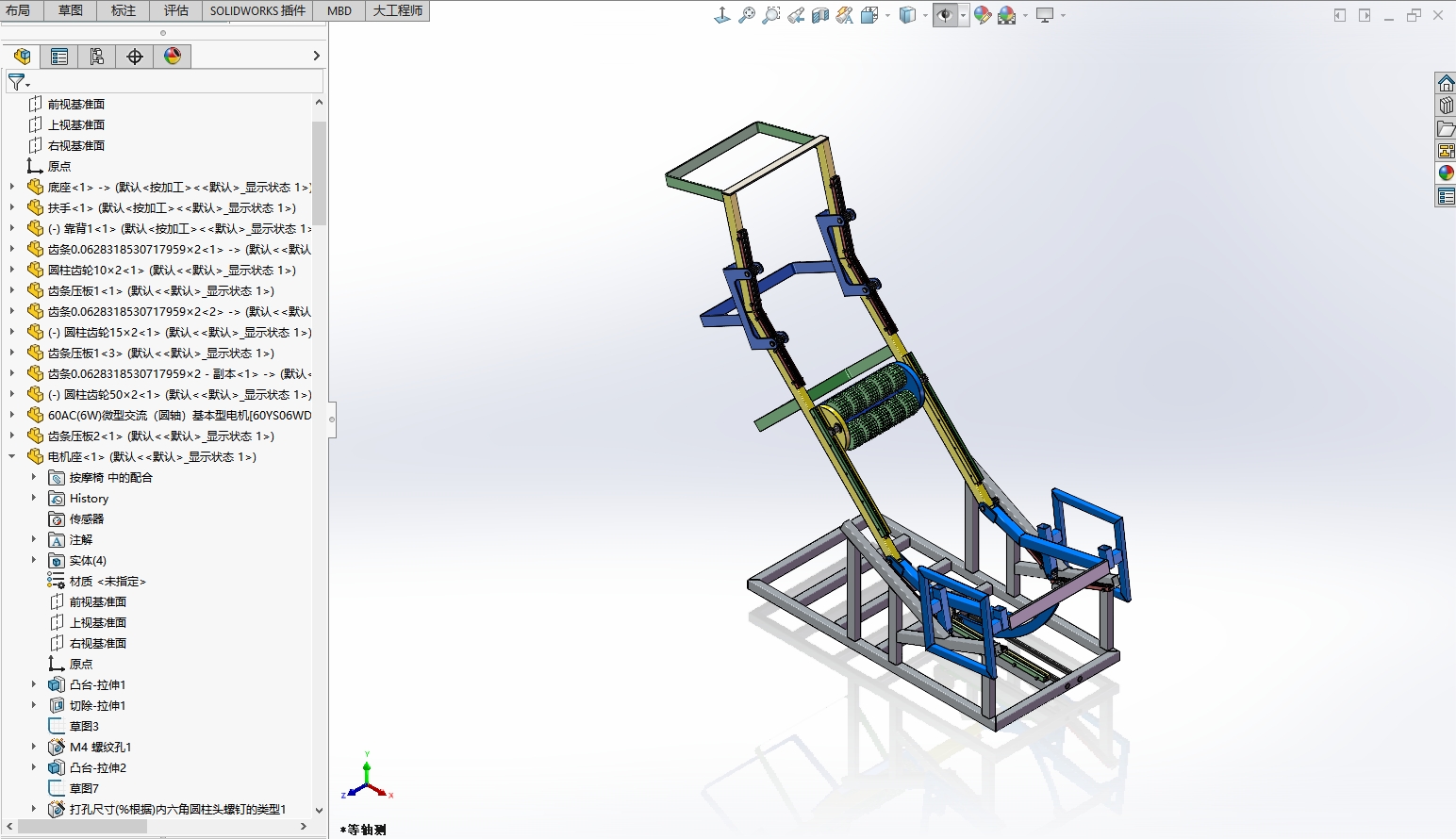
Task: Click the View Settings monitor icon
Action: pyautogui.click(x=1045, y=15)
